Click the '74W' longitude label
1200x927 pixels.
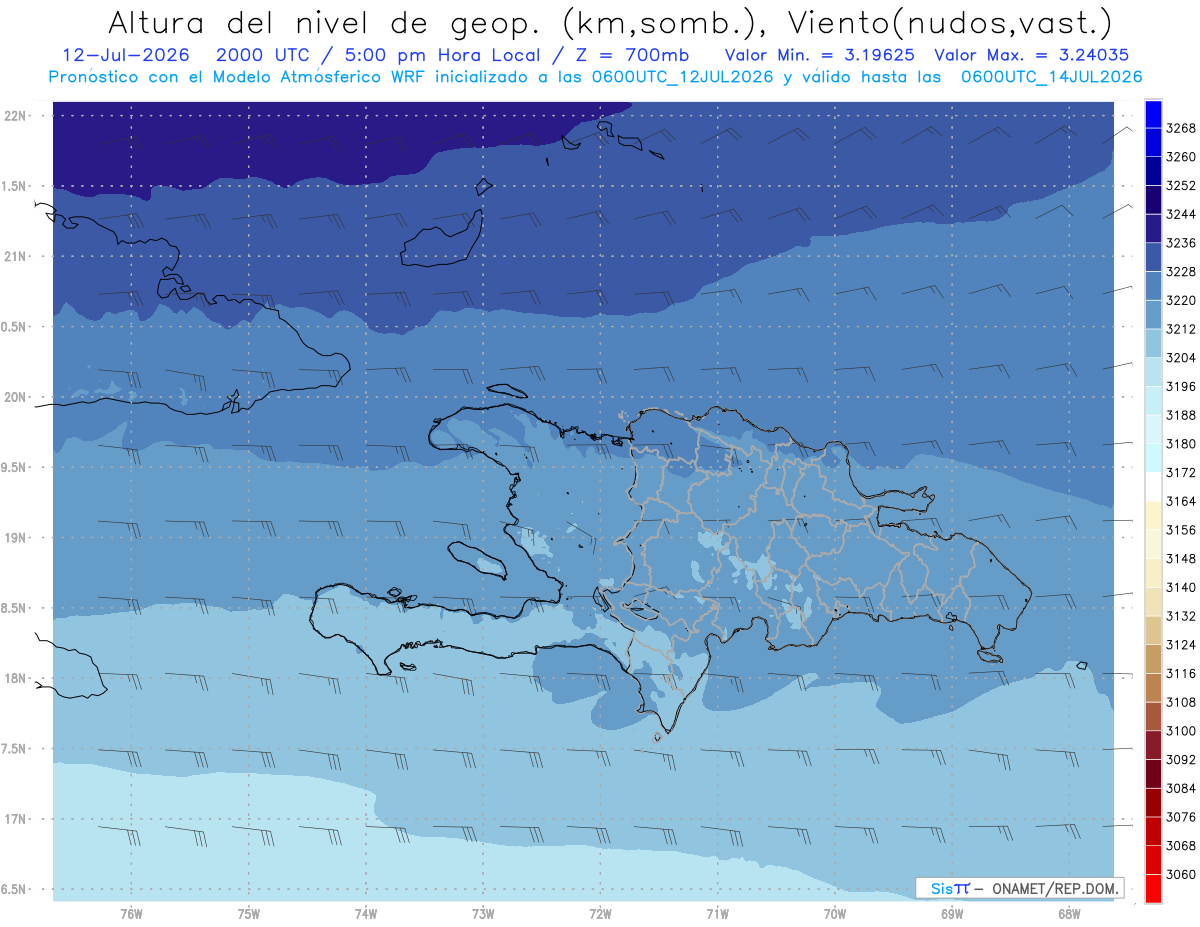pos(365,913)
